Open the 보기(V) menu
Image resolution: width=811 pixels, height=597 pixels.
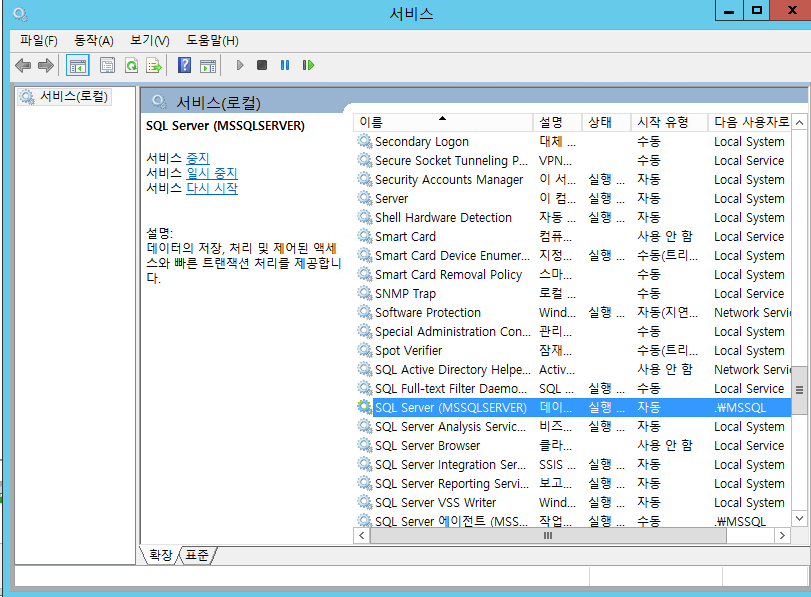pyautogui.click(x=149, y=40)
